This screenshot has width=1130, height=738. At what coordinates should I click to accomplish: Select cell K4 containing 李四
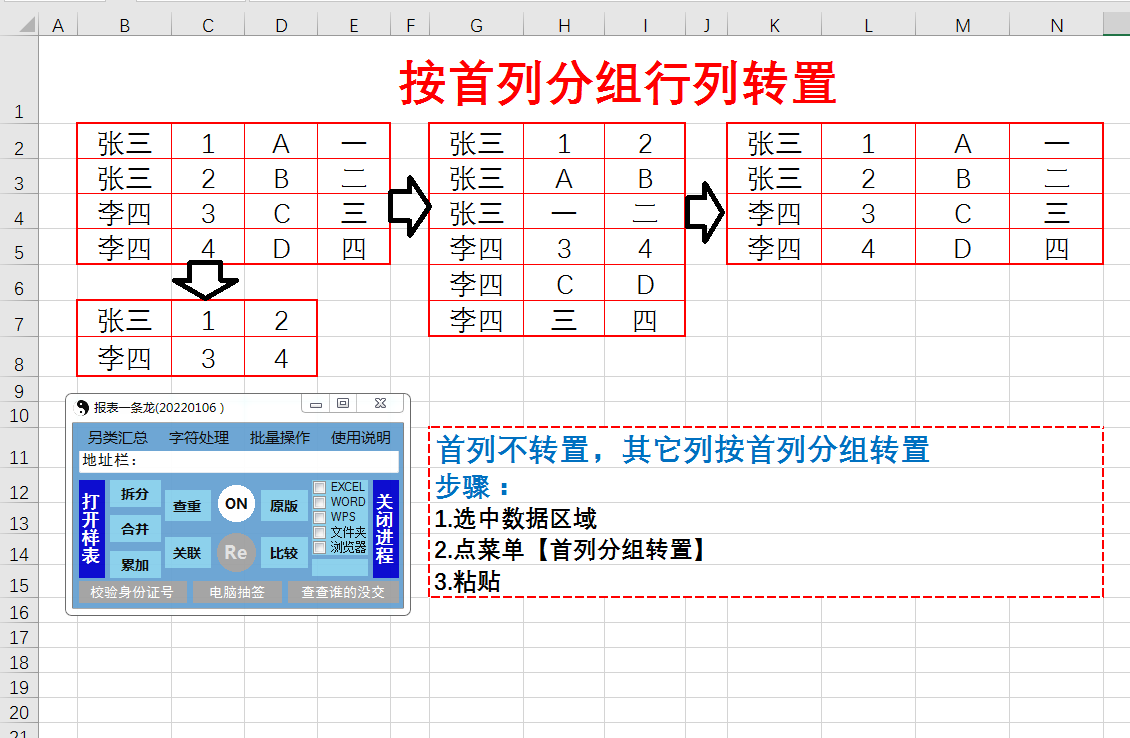[775, 213]
